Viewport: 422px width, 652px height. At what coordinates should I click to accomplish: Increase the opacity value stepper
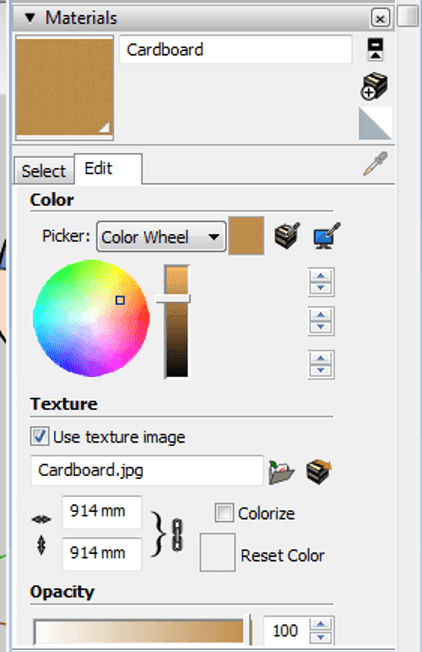321,624
